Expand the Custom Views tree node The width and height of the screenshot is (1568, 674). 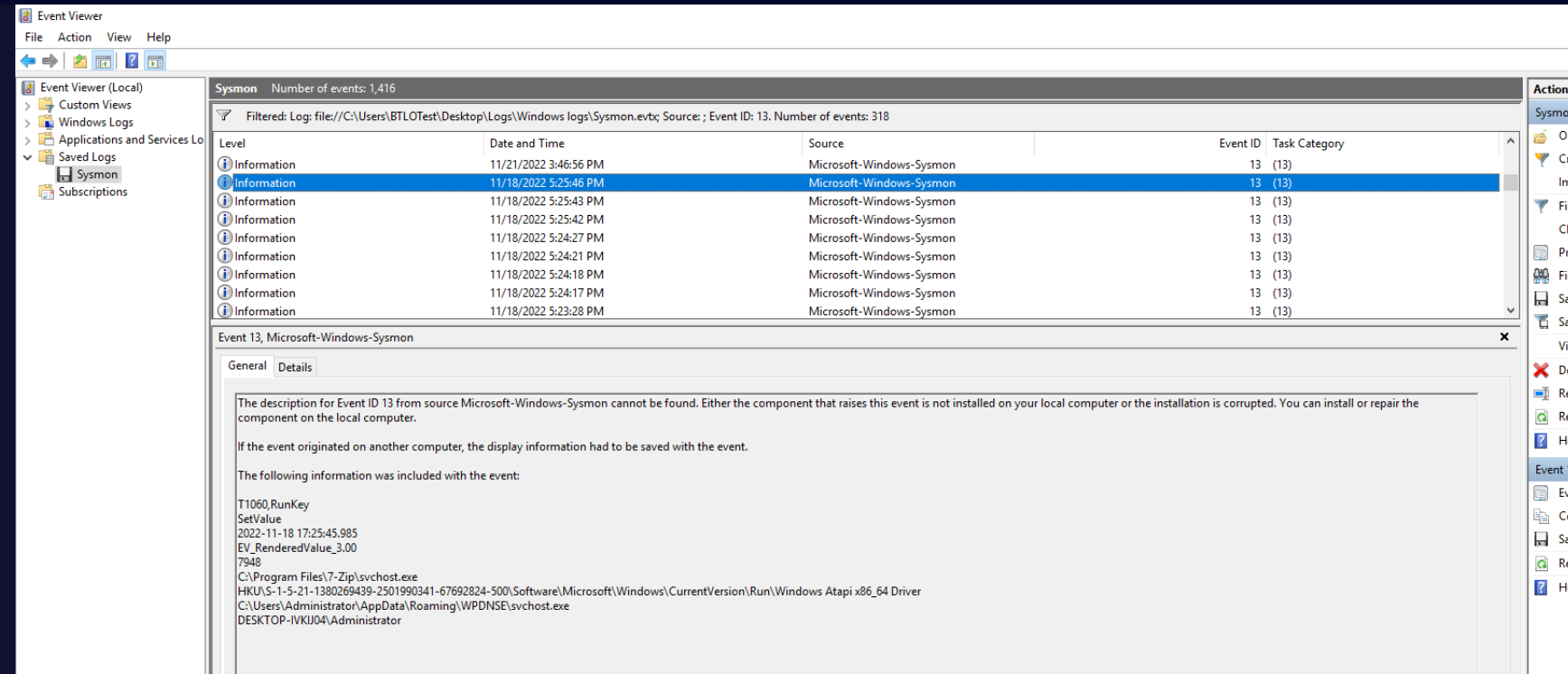coord(27,106)
